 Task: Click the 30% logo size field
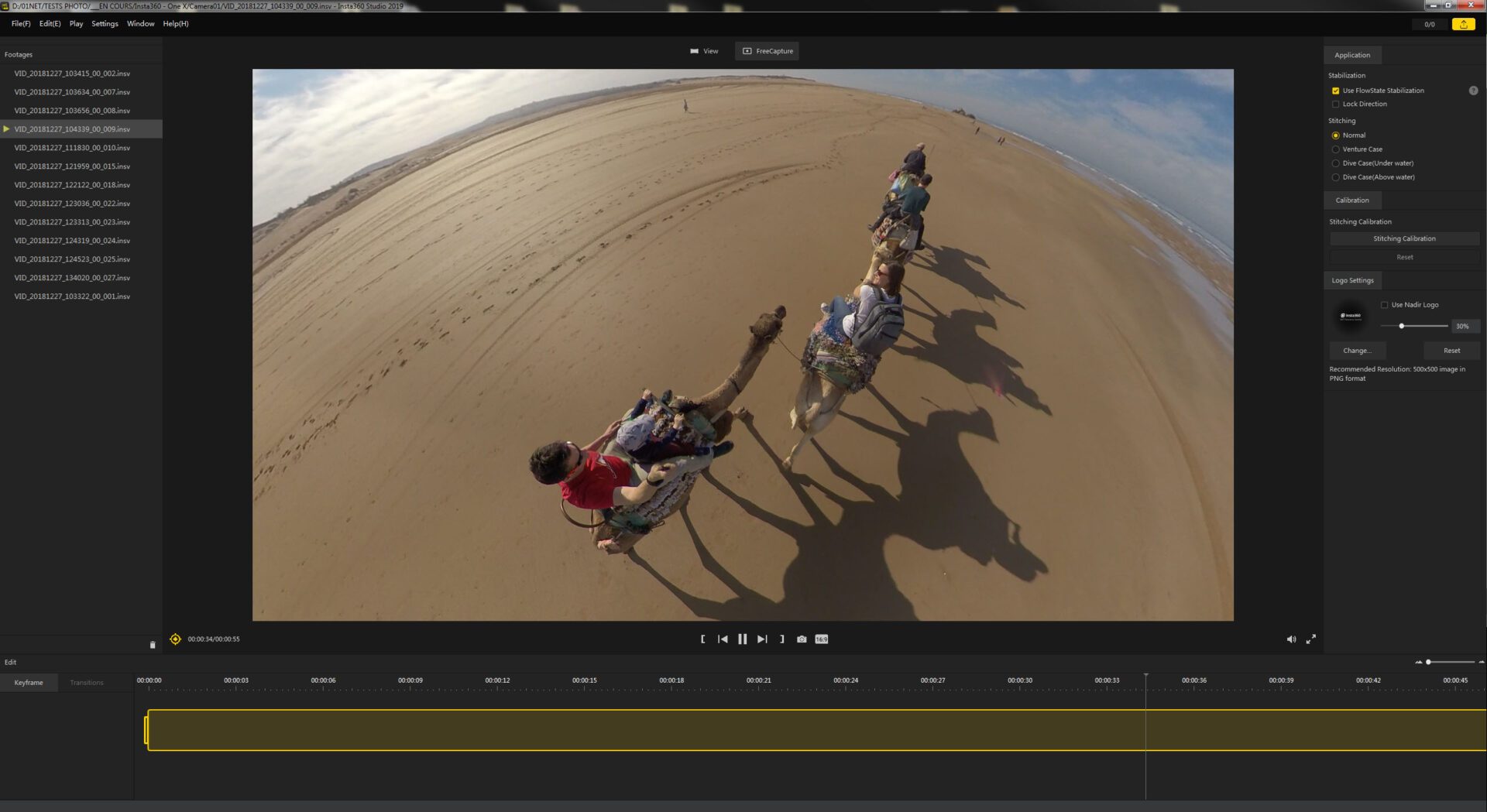coord(1465,326)
